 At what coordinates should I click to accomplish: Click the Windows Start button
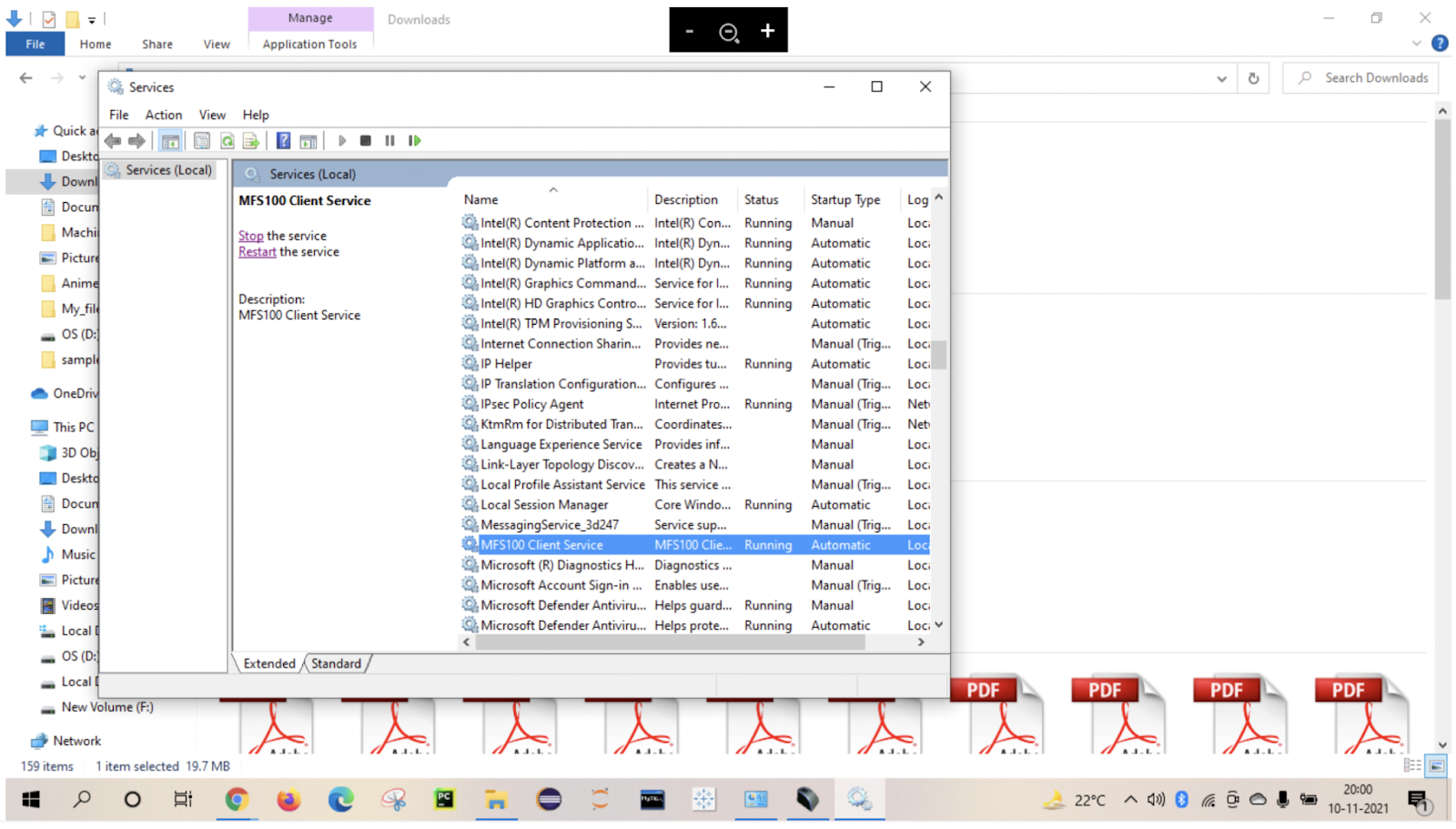pyautogui.click(x=31, y=800)
